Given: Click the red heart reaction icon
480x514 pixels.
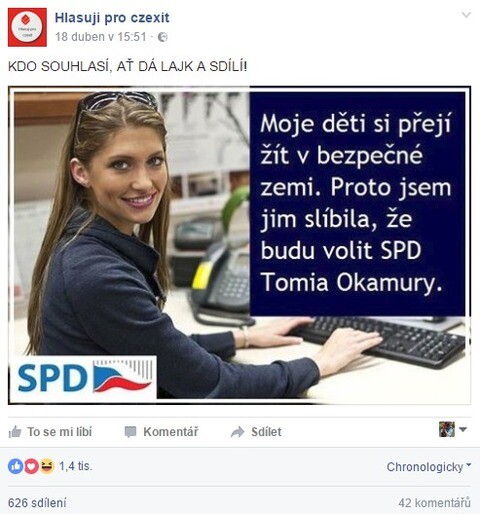Looking at the screenshot, I should point(31,466).
